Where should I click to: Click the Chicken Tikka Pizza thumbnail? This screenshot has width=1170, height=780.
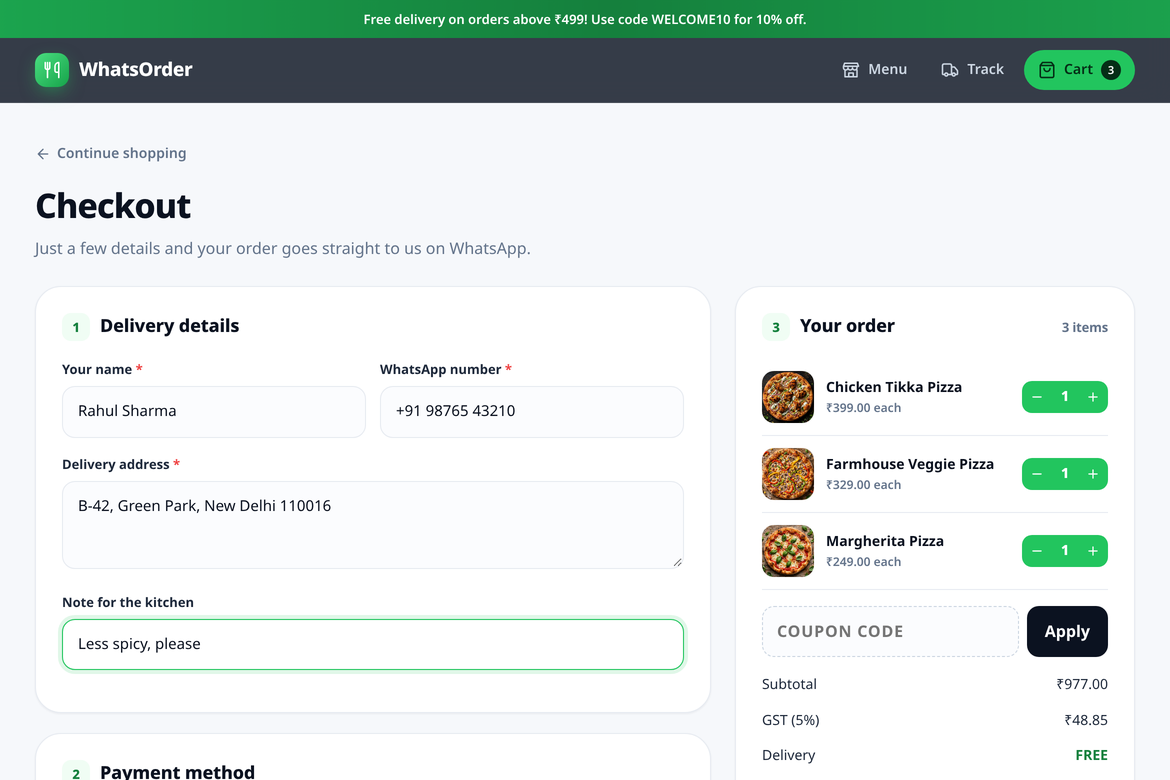pyautogui.click(x=788, y=397)
